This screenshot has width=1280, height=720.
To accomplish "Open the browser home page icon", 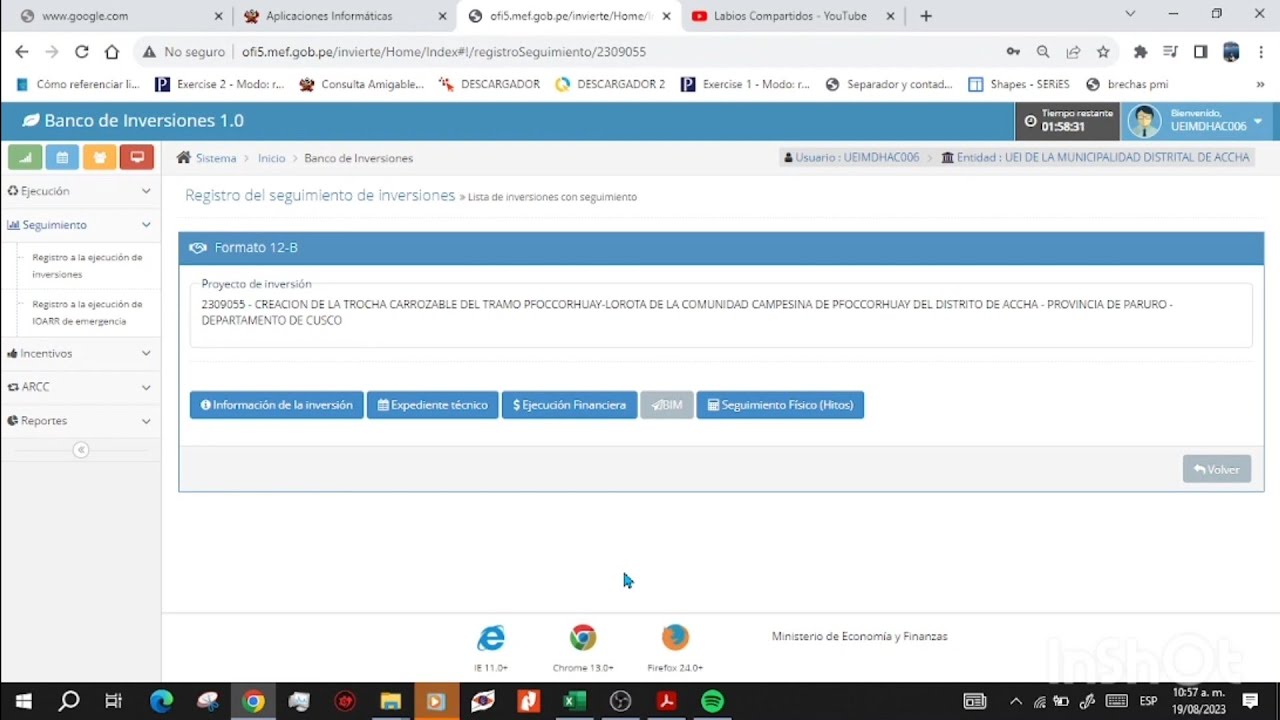I will tap(112, 52).
